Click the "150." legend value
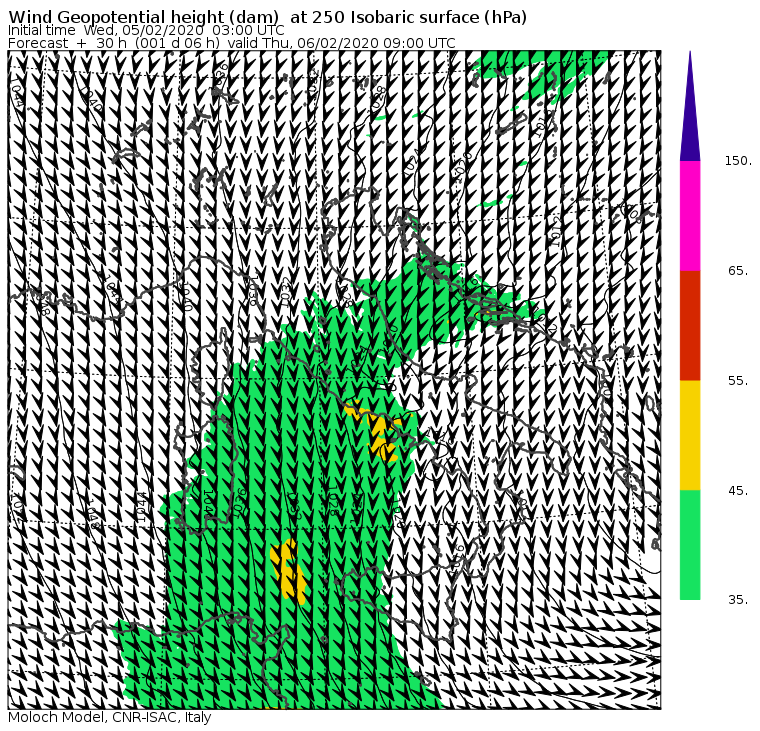Viewport: 760px width, 731px height. pyautogui.click(x=738, y=161)
